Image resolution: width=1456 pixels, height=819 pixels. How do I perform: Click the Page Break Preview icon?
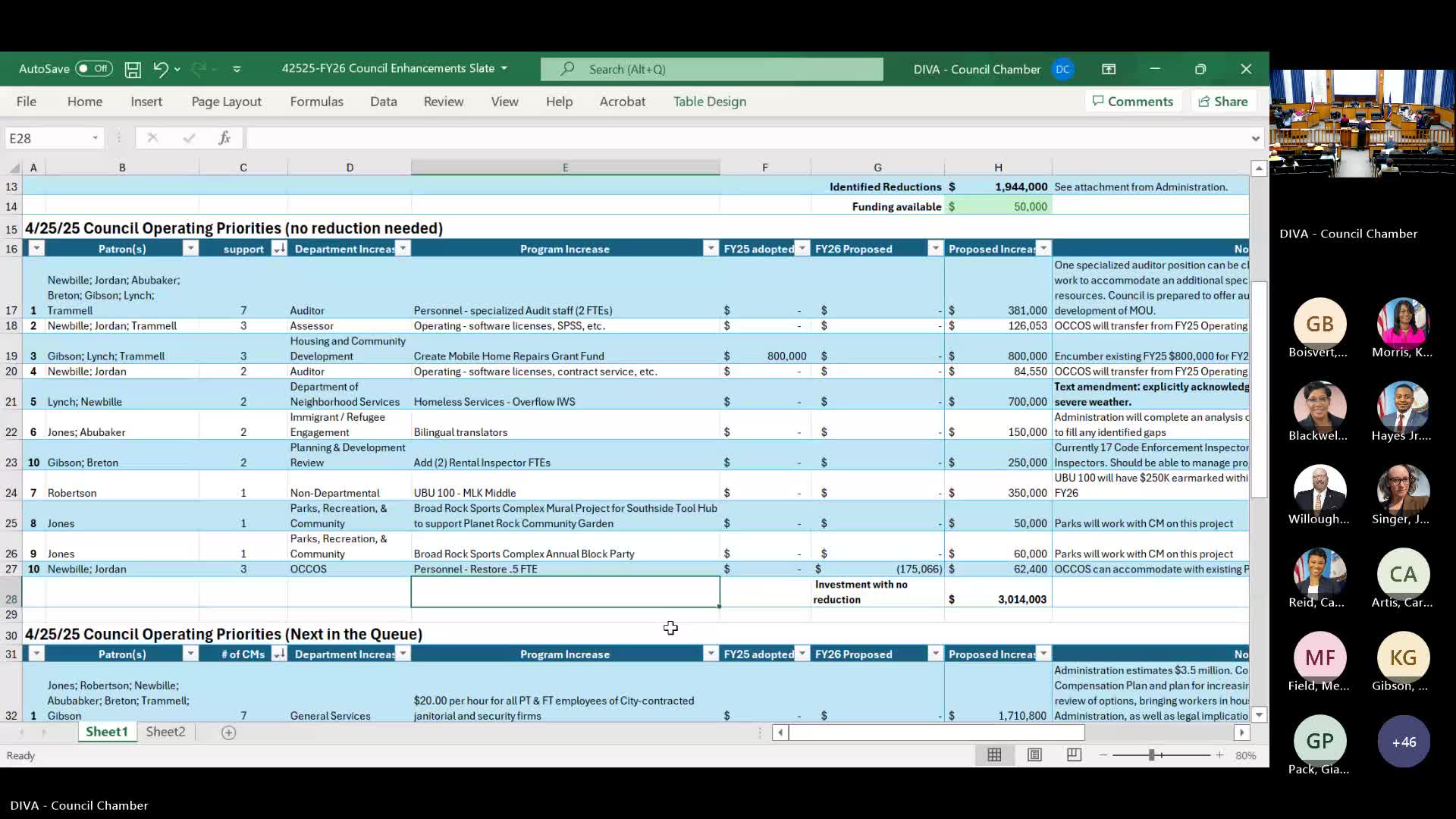1074,755
